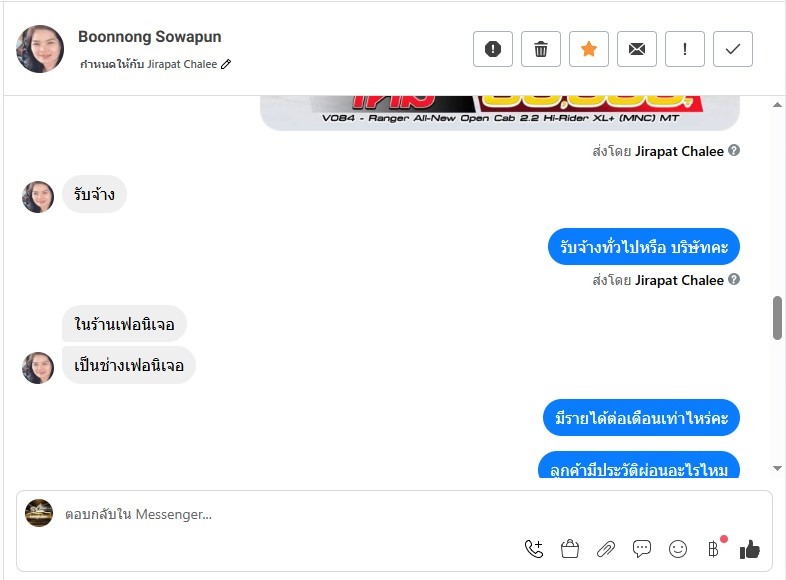Open saved replies speech bubble icon
Image resolution: width=786 pixels, height=580 pixels.
[x=642, y=549]
